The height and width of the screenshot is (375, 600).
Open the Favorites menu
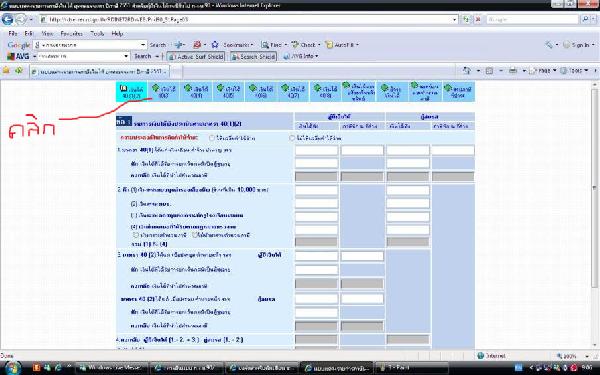pos(72,34)
